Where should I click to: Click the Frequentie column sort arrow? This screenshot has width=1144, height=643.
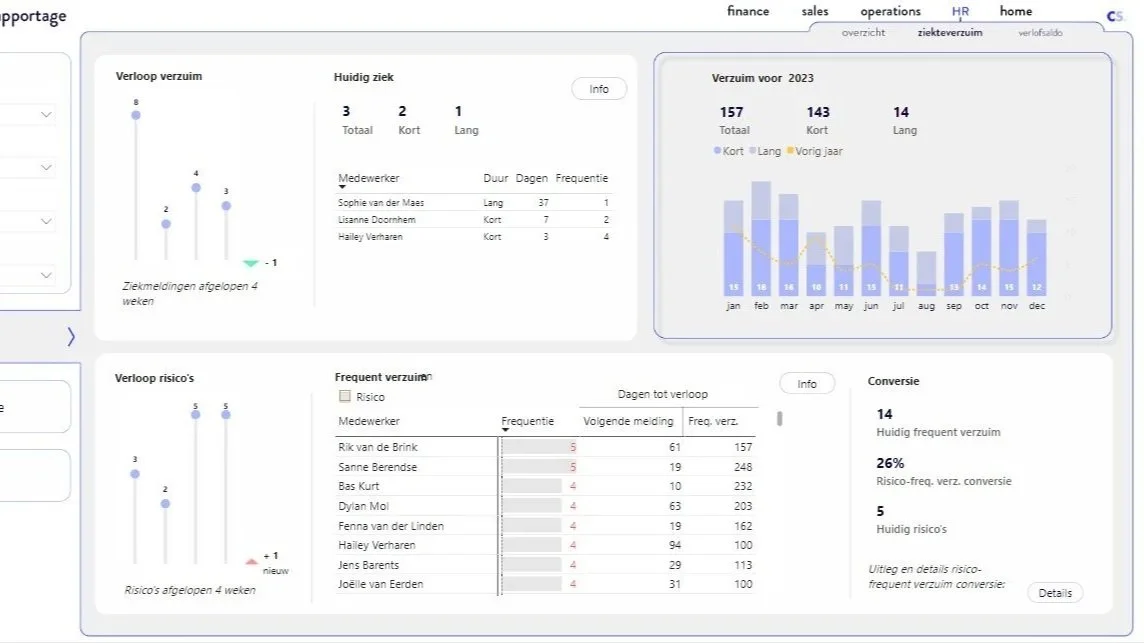[x=505, y=431]
